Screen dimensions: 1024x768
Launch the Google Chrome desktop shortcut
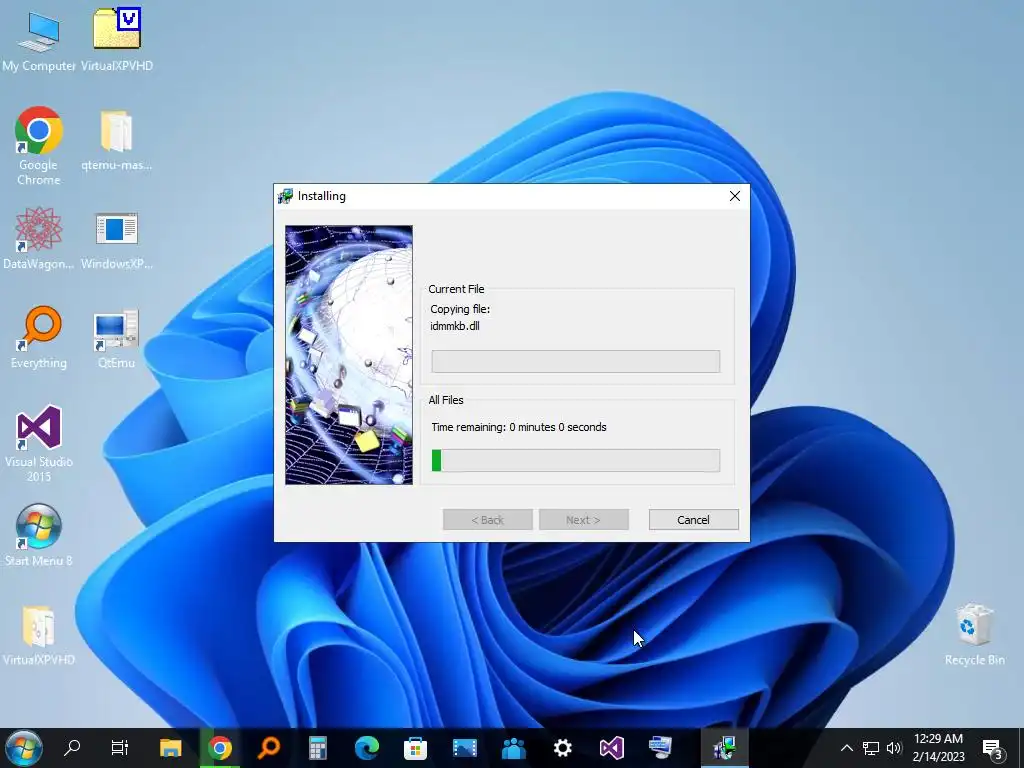(x=39, y=145)
